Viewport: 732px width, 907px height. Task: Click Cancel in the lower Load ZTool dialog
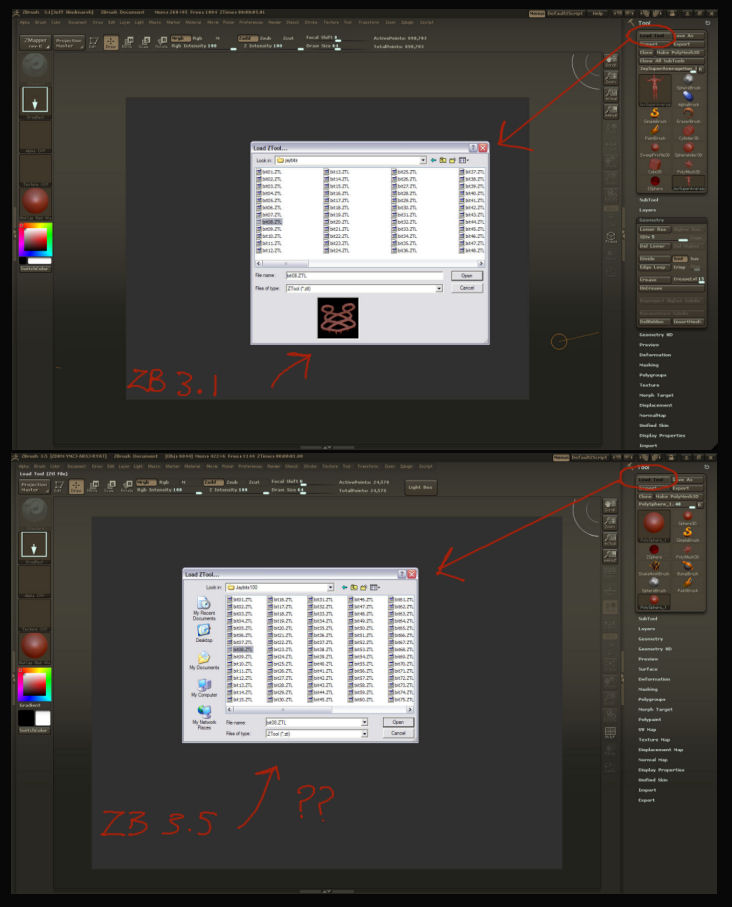click(398, 733)
